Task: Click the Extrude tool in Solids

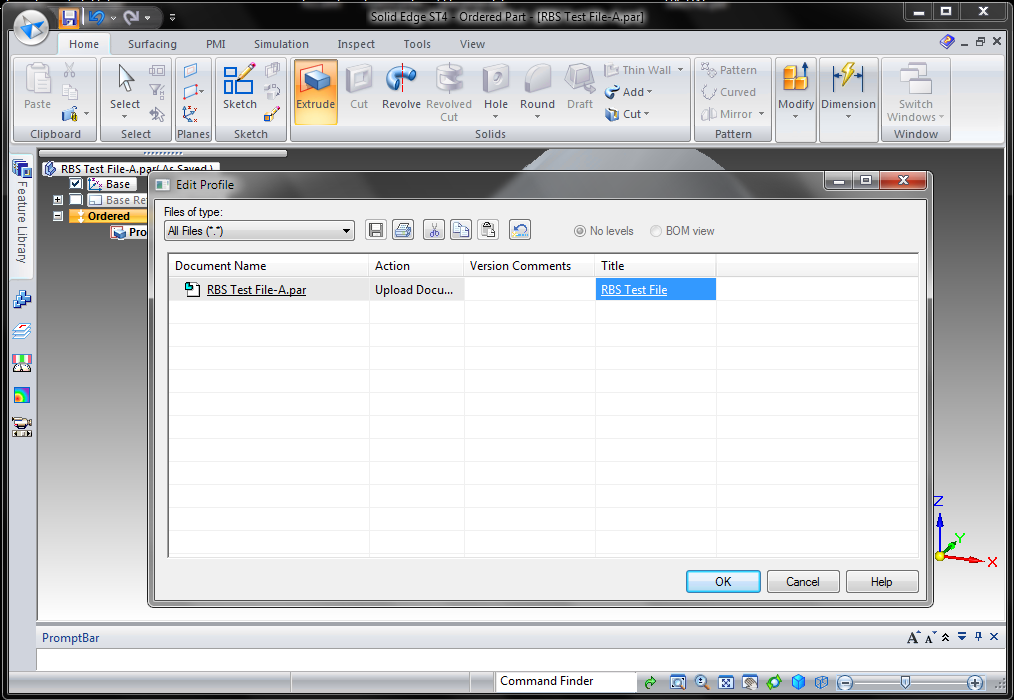Action: (x=316, y=91)
